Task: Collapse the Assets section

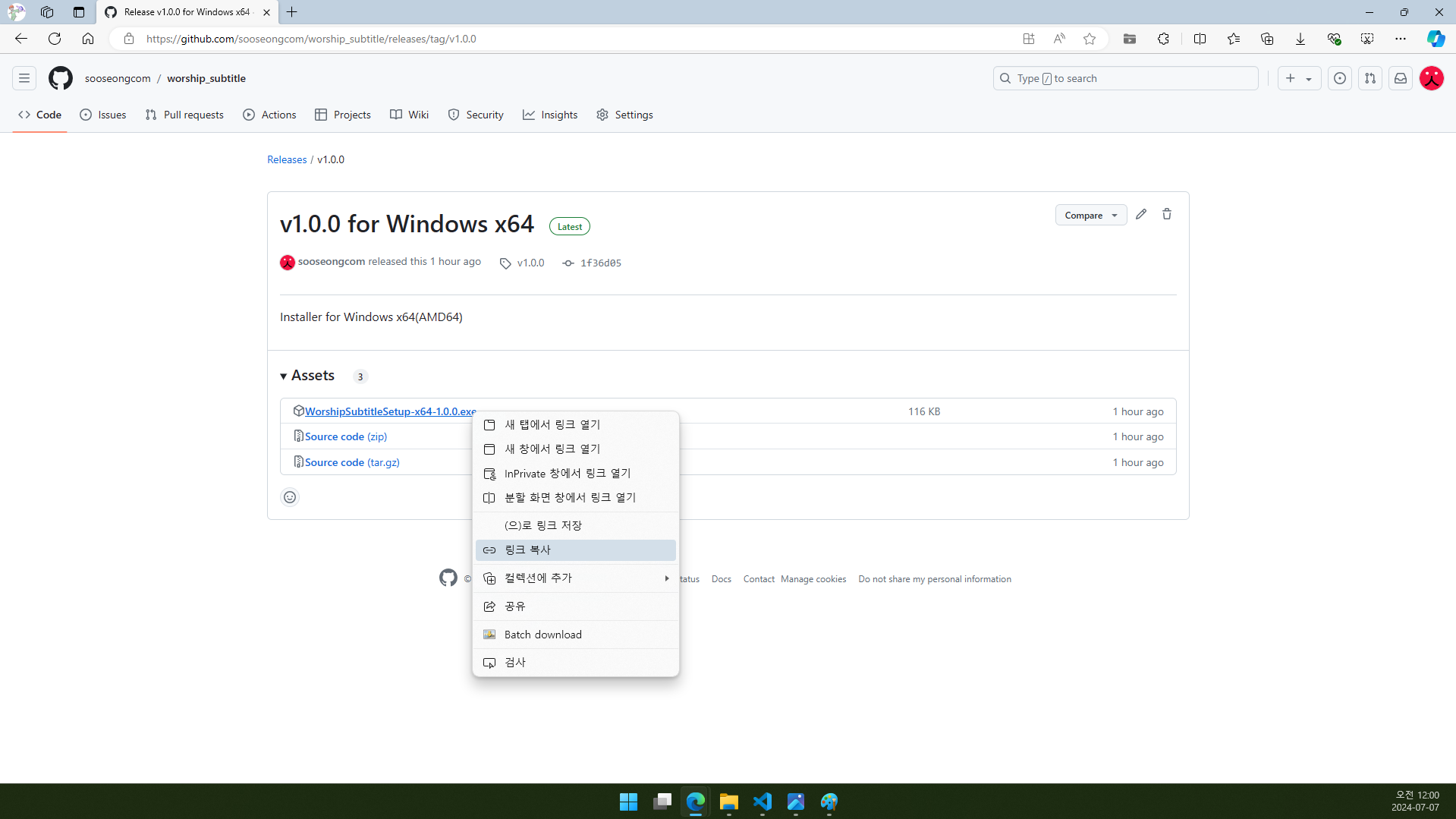Action: tap(307, 376)
